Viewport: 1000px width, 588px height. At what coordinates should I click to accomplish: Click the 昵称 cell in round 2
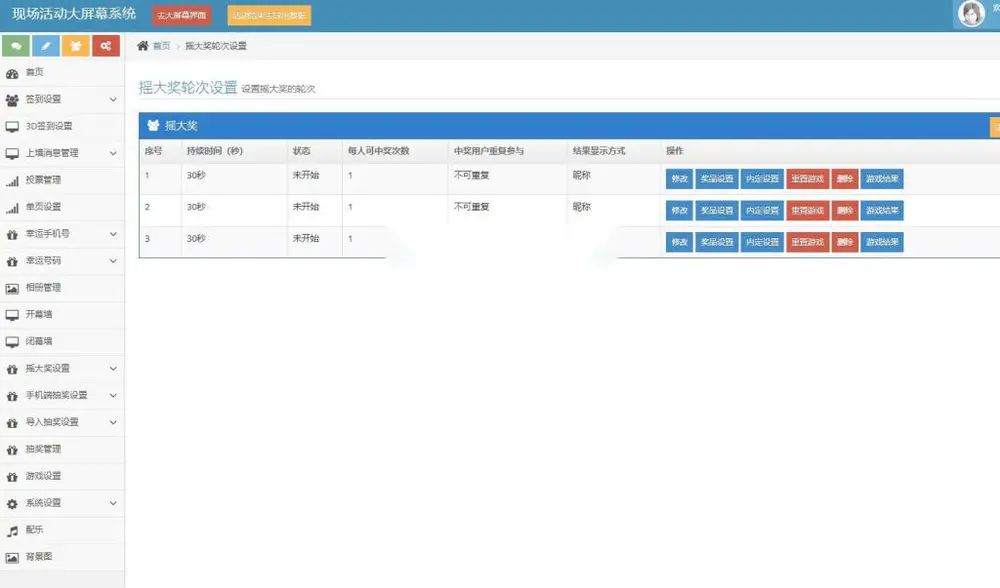(582, 207)
